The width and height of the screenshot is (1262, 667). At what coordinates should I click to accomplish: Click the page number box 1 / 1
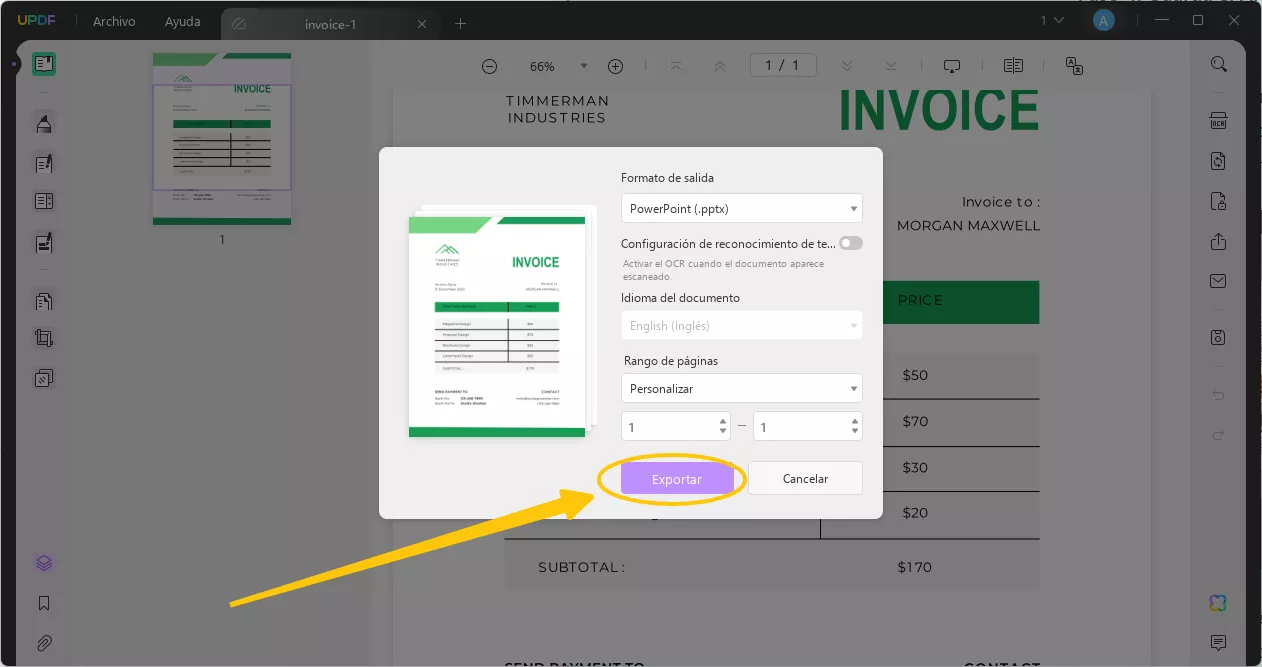coord(783,66)
